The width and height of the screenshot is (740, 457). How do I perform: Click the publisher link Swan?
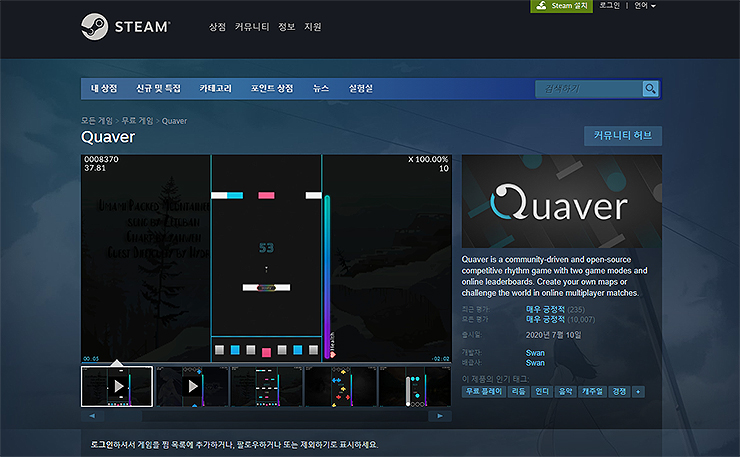(535, 363)
